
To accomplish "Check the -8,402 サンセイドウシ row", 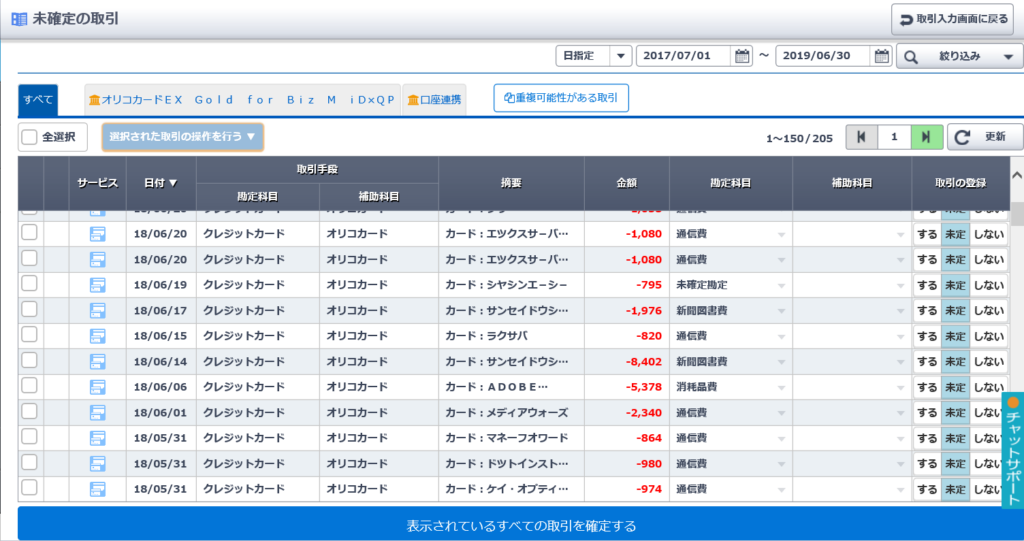I will click(29, 360).
